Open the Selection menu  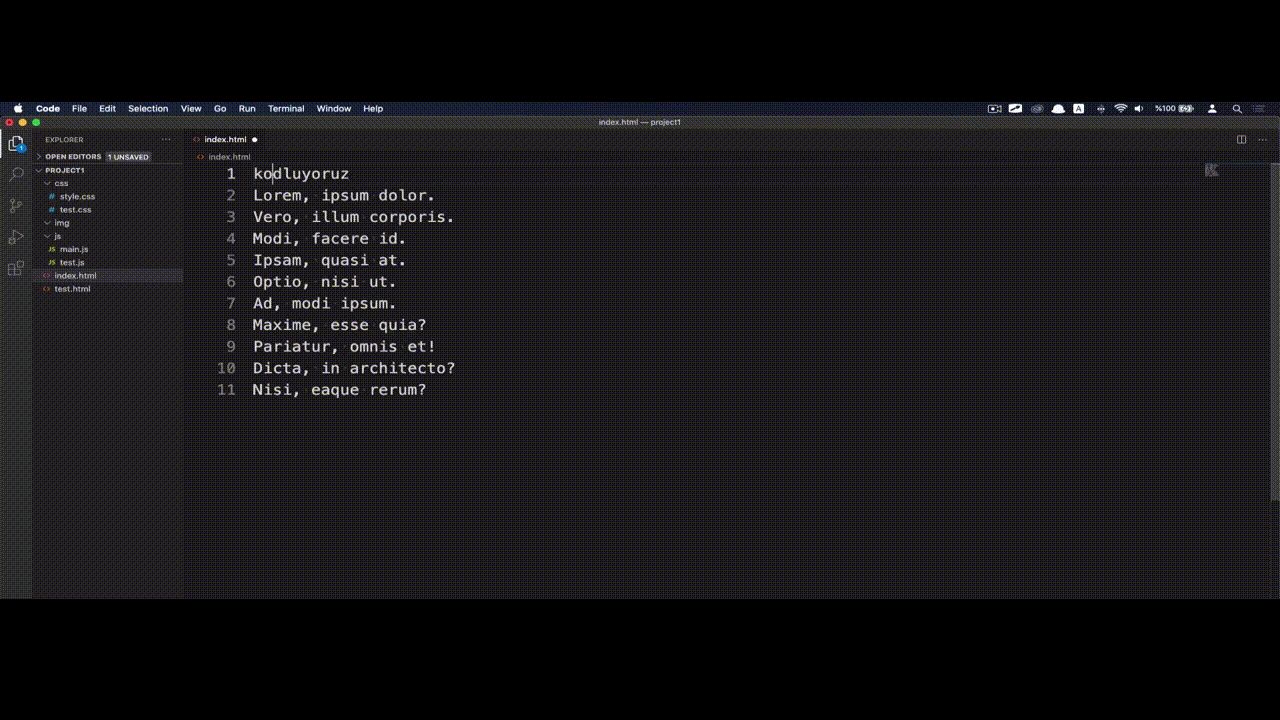148,109
